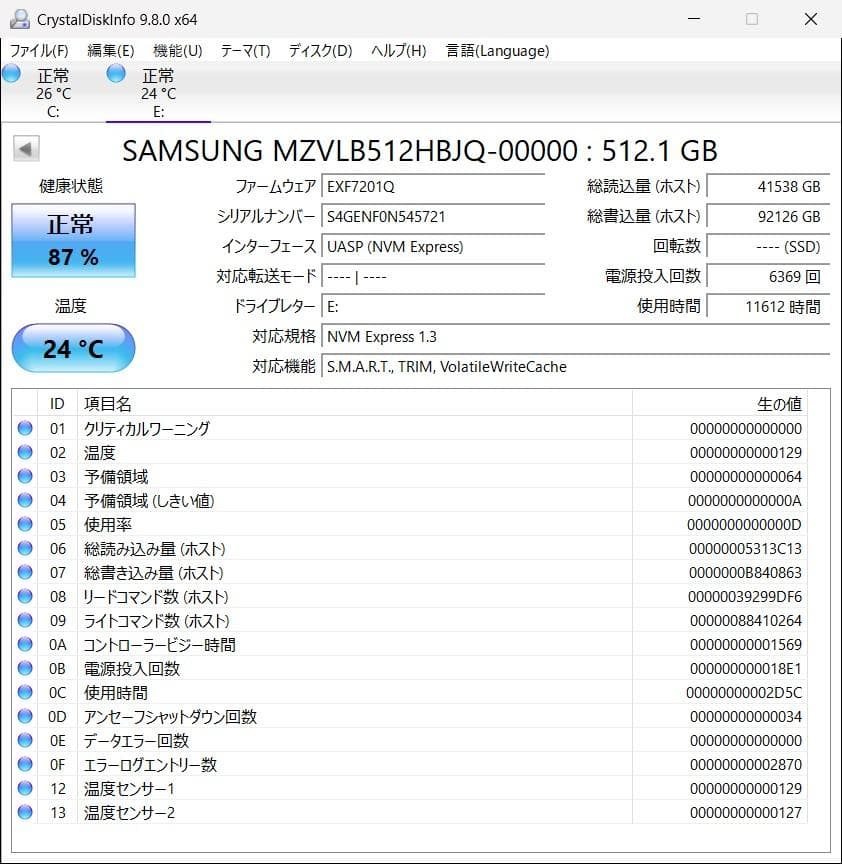
Task: Click status orb of row 13 温度センサー2
Action: tap(25, 812)
